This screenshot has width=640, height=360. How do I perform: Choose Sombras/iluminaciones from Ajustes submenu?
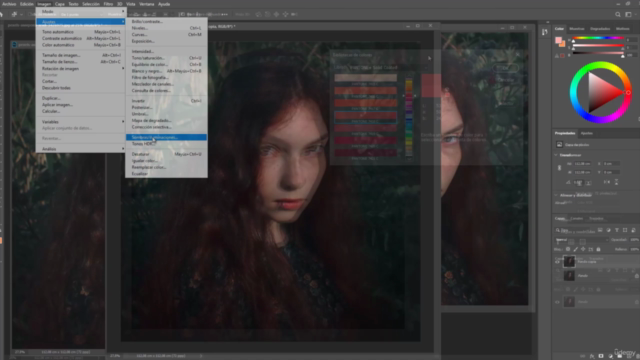coord(167,137)
